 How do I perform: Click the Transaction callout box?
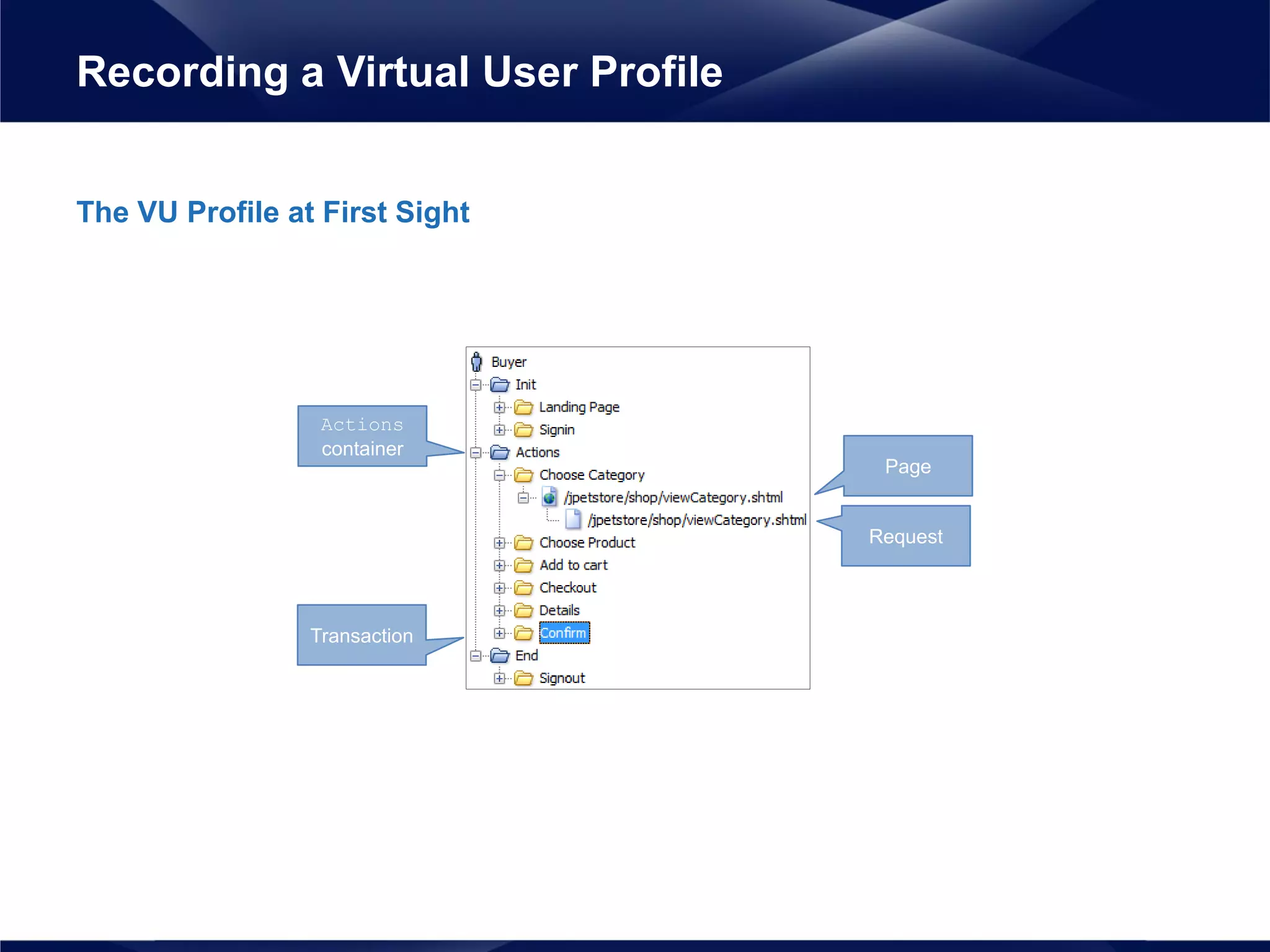[x=362, y=635]
